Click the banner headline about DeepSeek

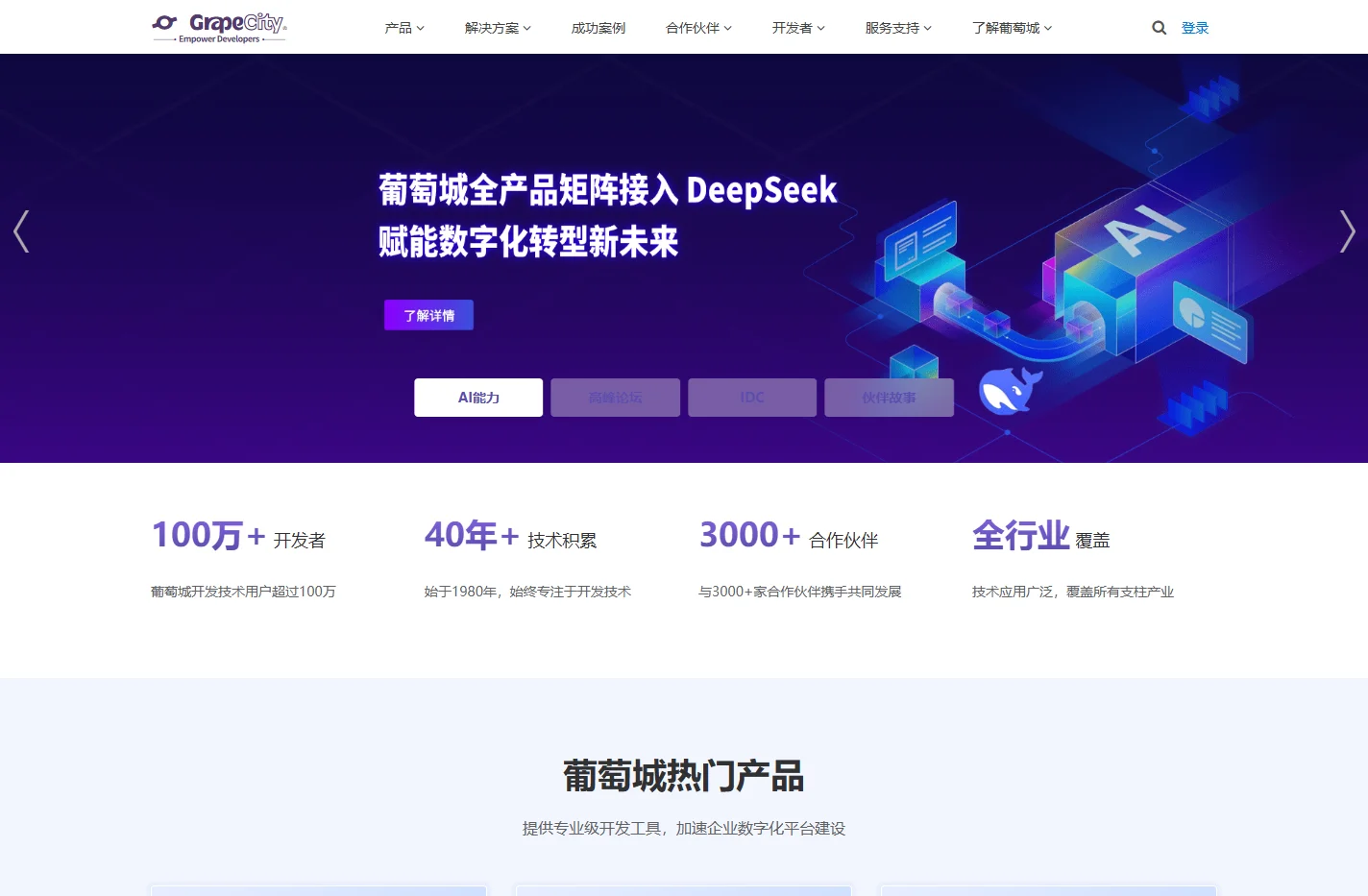[607, 216]
